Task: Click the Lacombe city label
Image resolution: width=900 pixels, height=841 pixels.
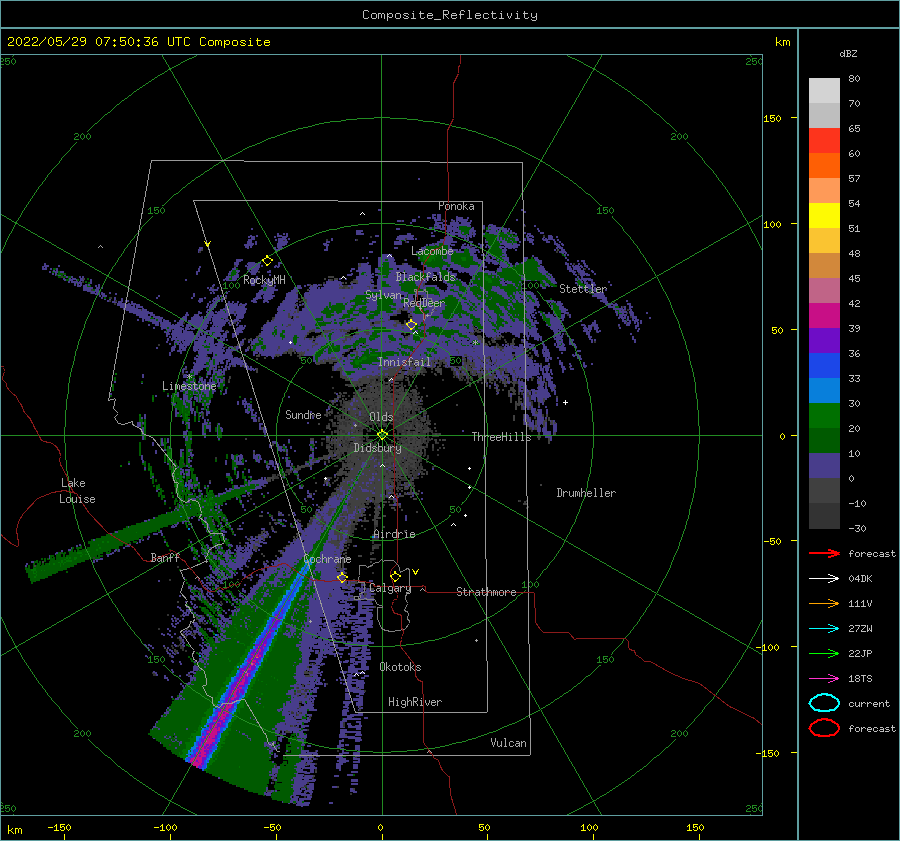Action: 432,251
